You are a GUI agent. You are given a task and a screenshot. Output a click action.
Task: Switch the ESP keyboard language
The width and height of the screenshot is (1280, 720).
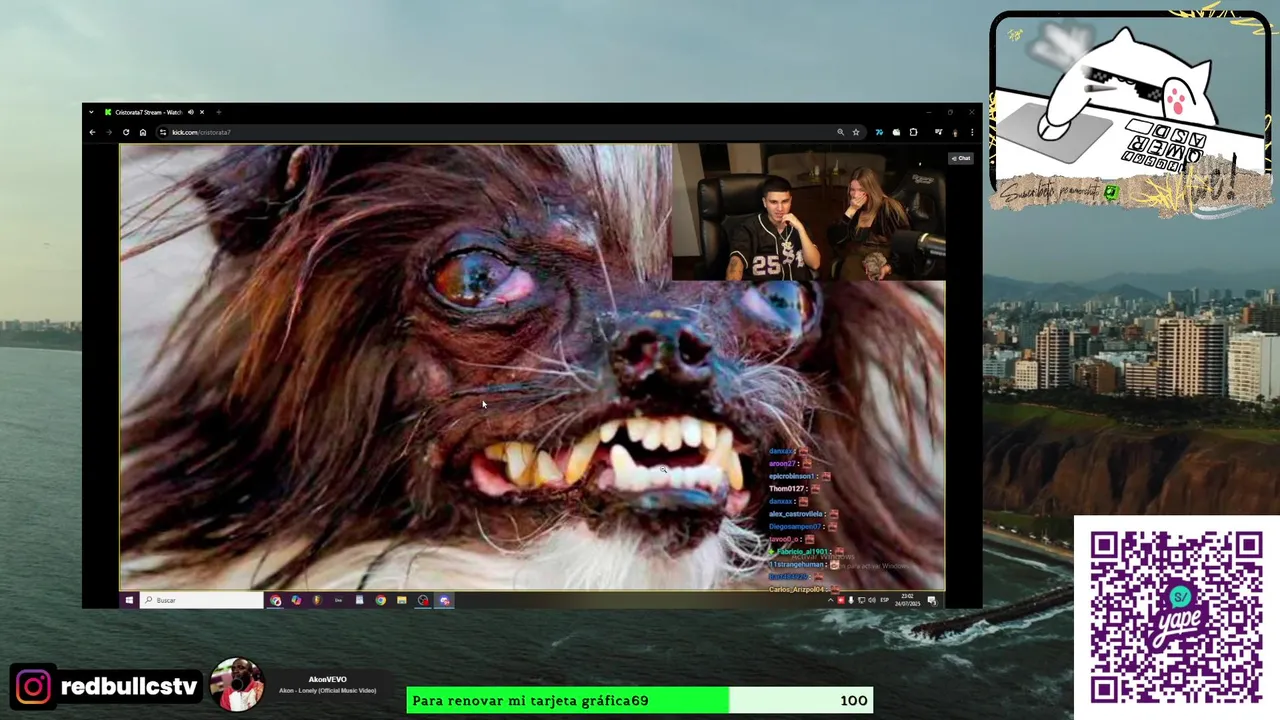[x=884, y=600]
